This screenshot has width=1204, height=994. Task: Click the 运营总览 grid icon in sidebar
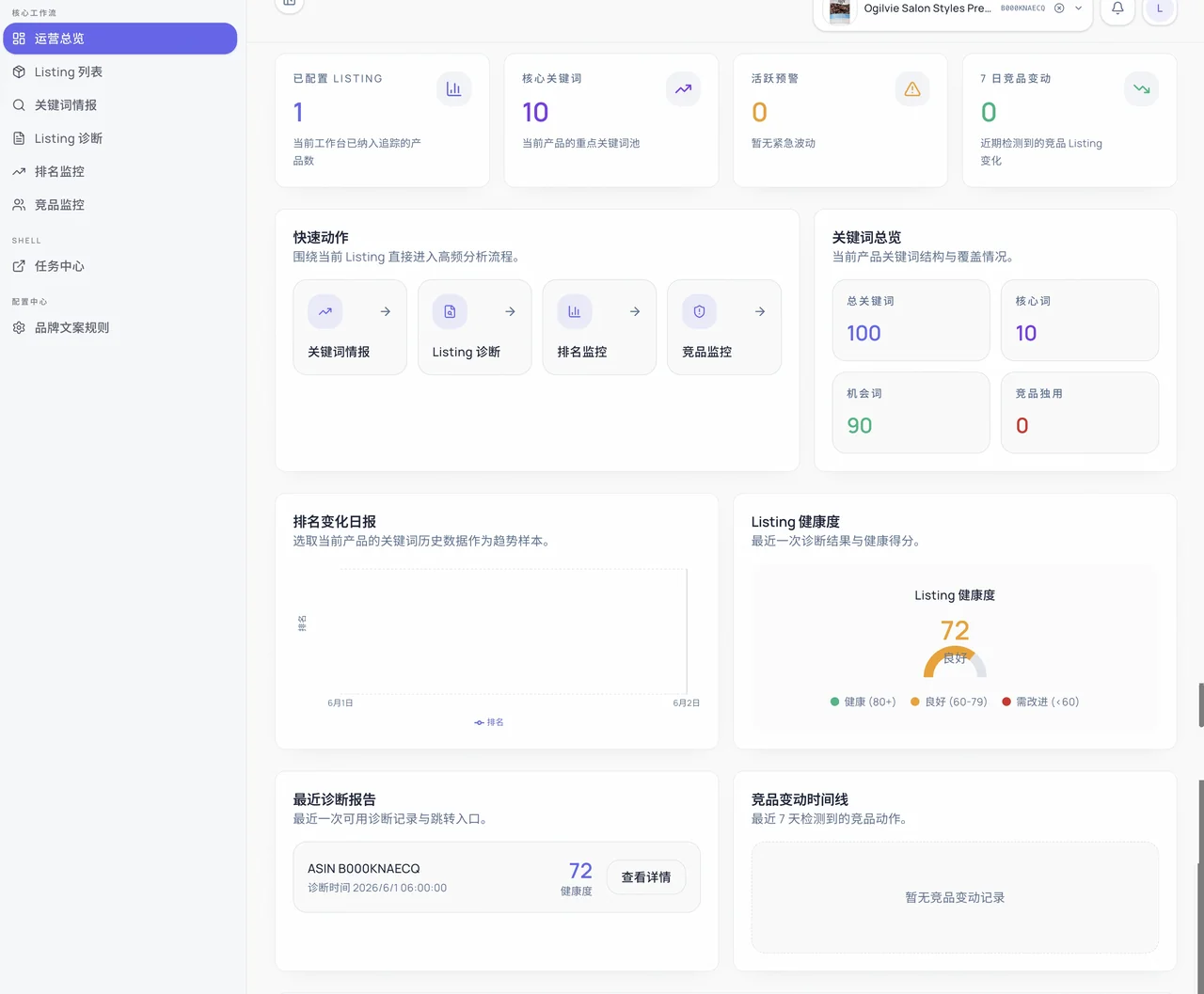(19, 39)
